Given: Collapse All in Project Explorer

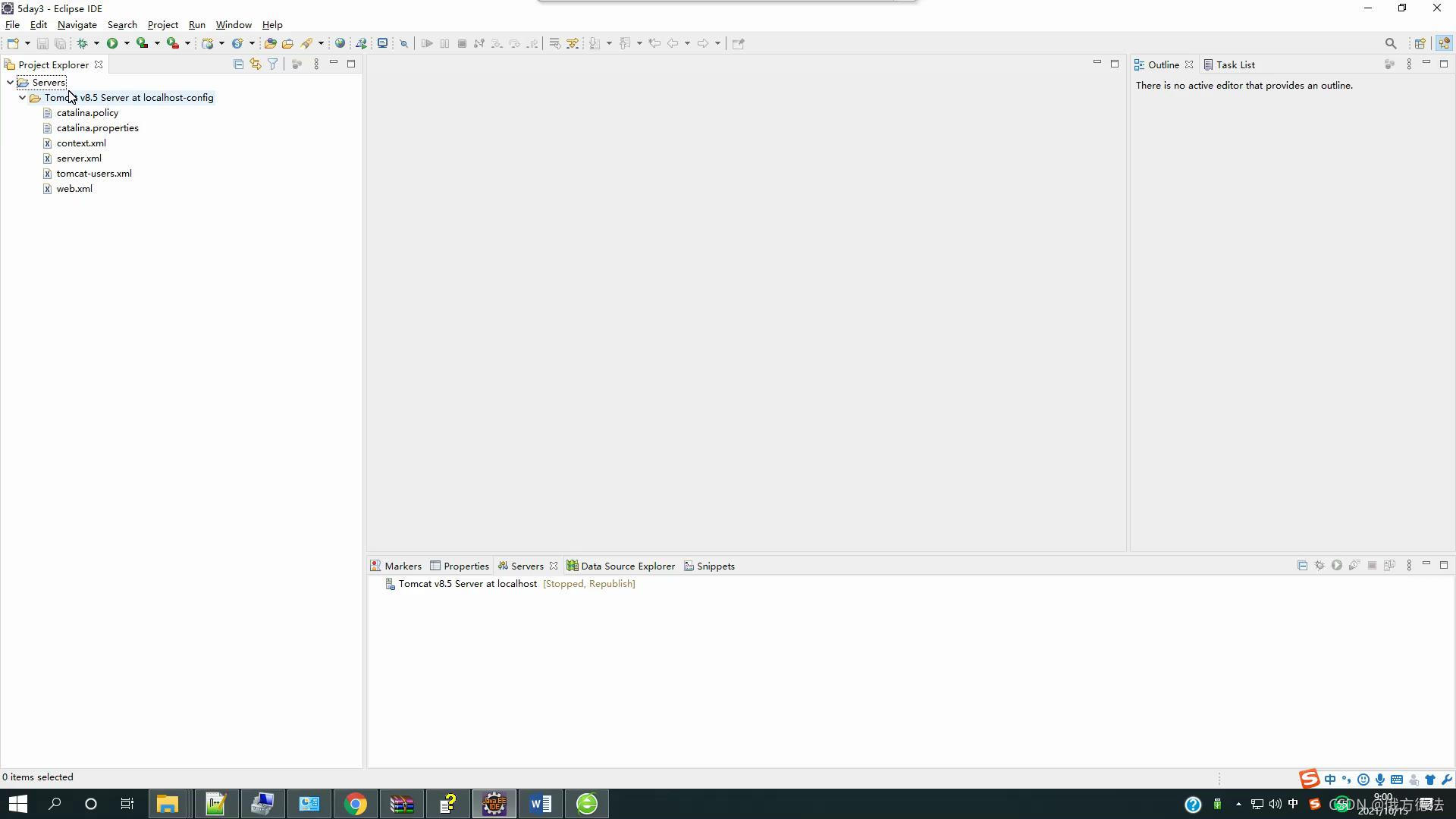Looking at the screenshot, I should click(238, 64).
